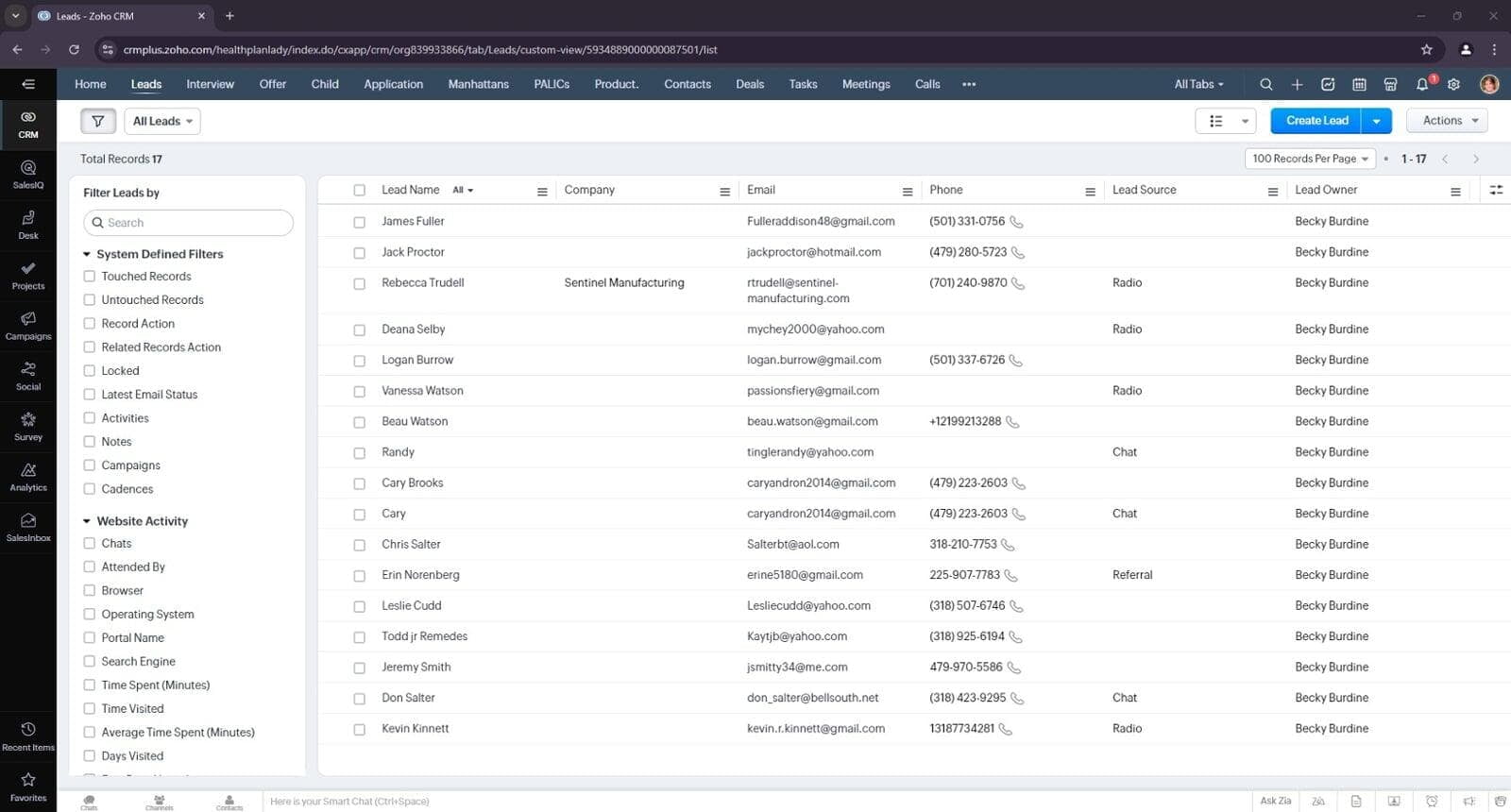Click the filter funnel icon
The width and height of the screenshot is (1511, 812).
[x=98, y=121]
